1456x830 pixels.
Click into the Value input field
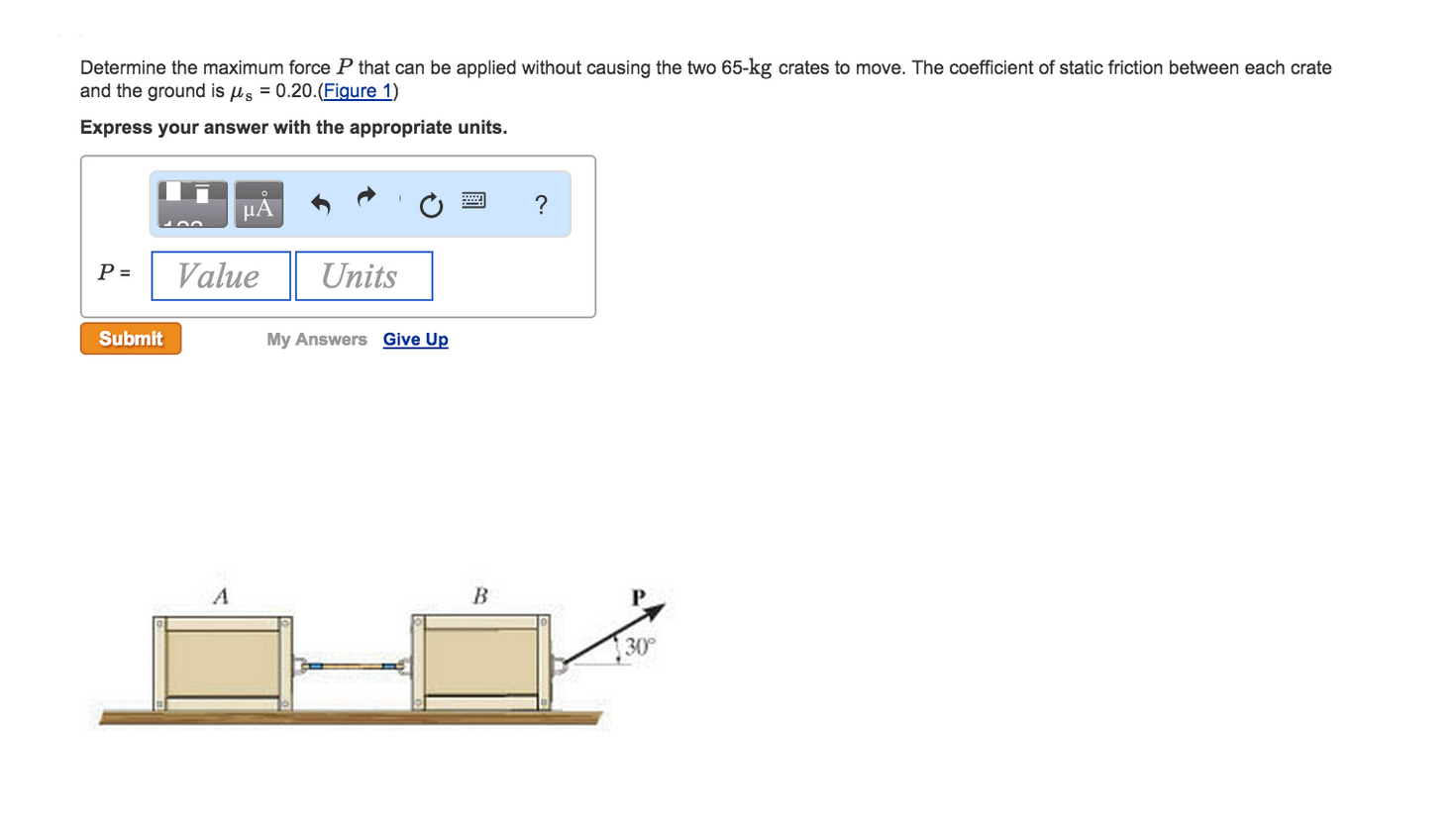tap(221, 275)
